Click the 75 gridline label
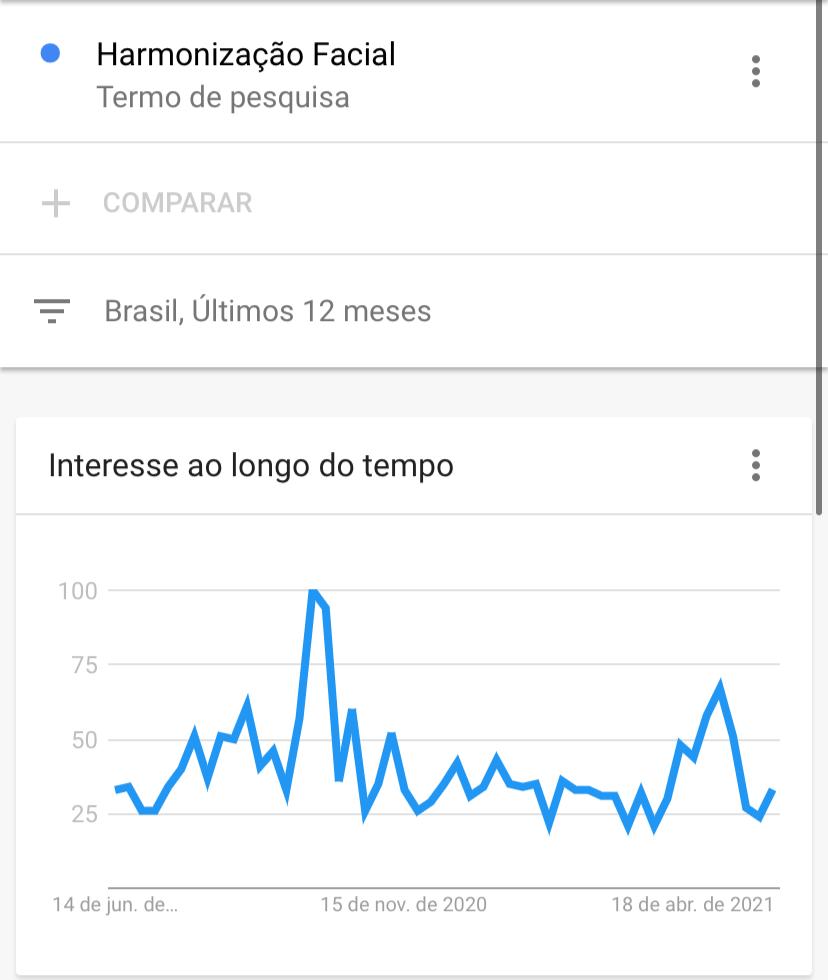This screenshot has height=980, width=828. click(x=84, y=665)
